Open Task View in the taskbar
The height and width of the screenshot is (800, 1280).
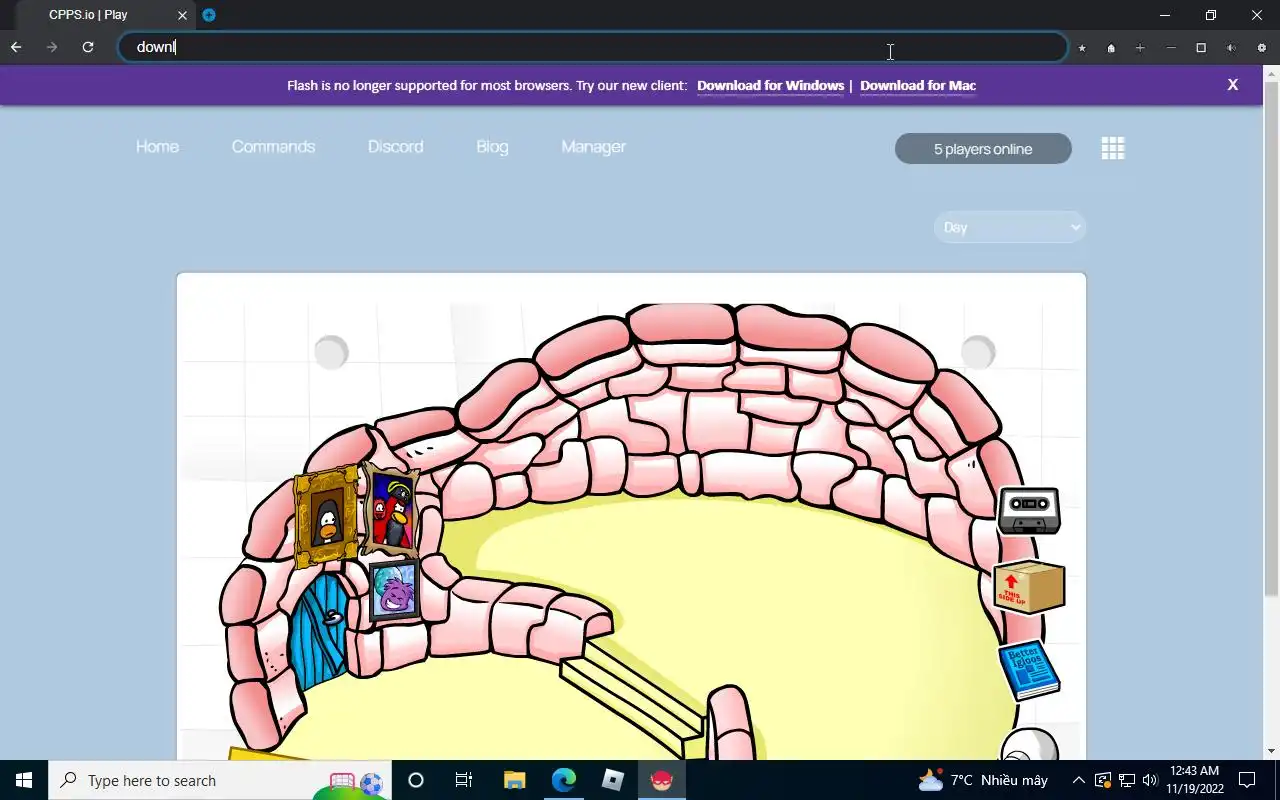[464, 780]
